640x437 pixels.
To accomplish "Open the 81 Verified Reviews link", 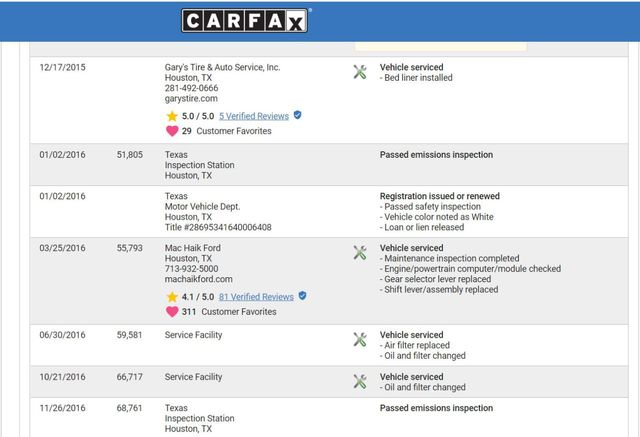I will pos(256,297).
